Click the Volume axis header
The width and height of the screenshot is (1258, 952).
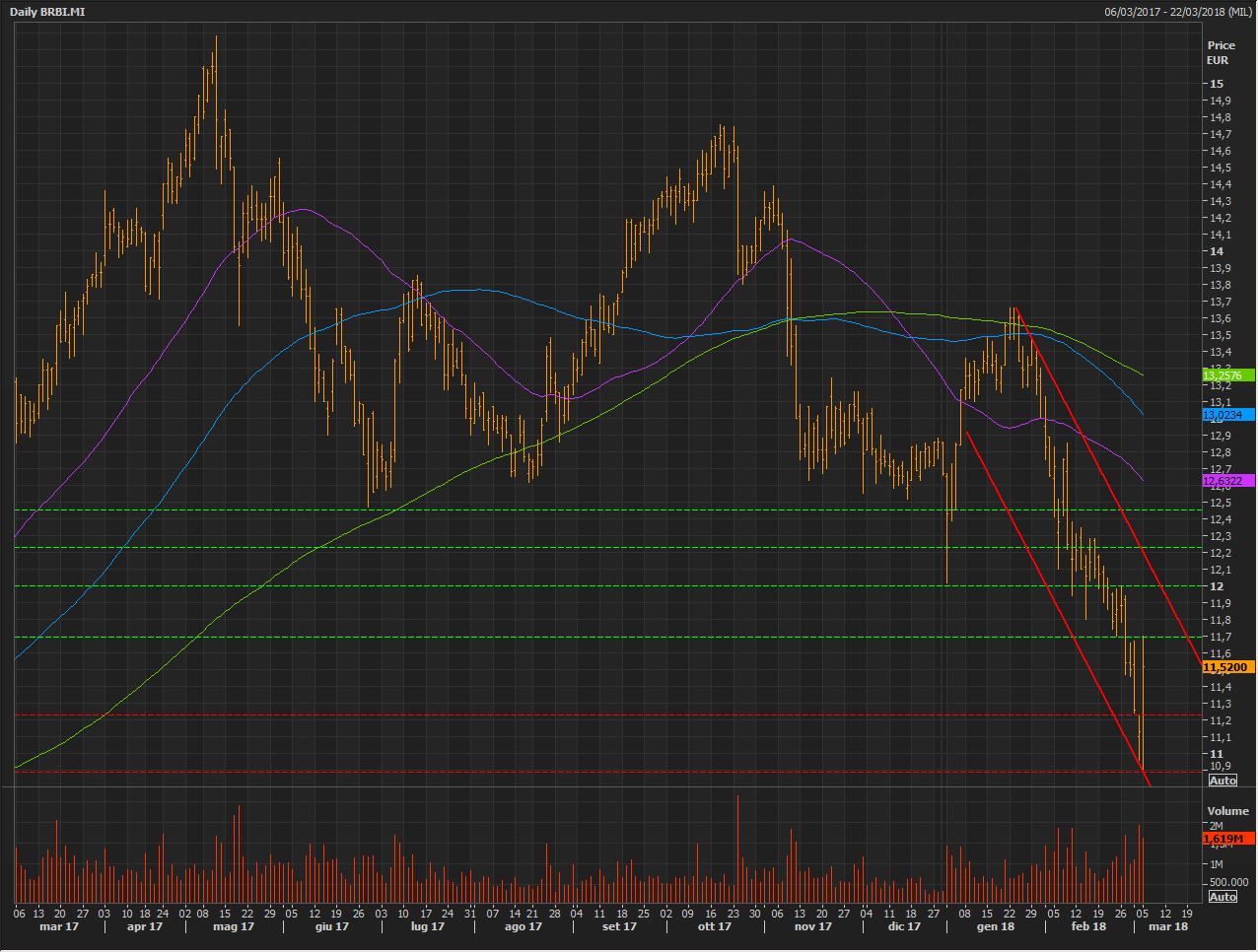pyautogui.click(x=1227, y=811)
